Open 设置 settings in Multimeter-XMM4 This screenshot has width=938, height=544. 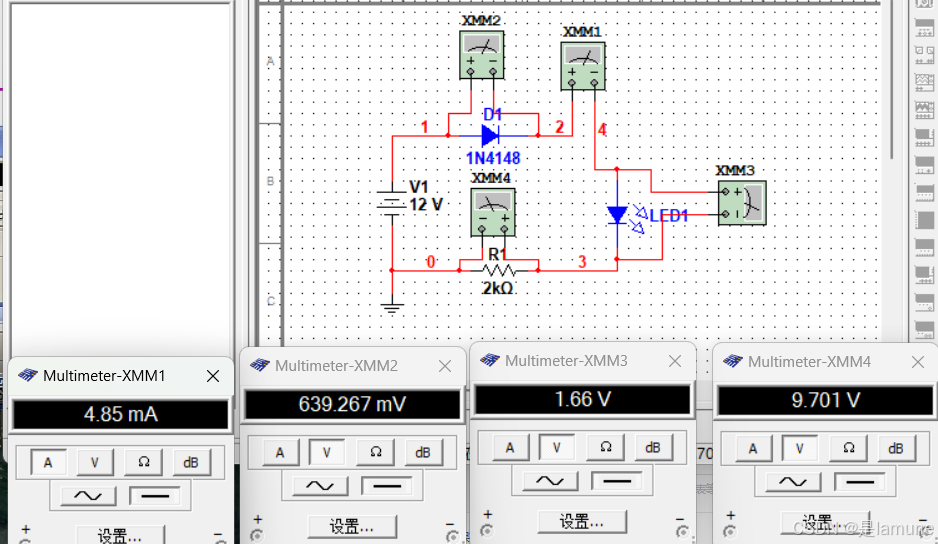825,522
